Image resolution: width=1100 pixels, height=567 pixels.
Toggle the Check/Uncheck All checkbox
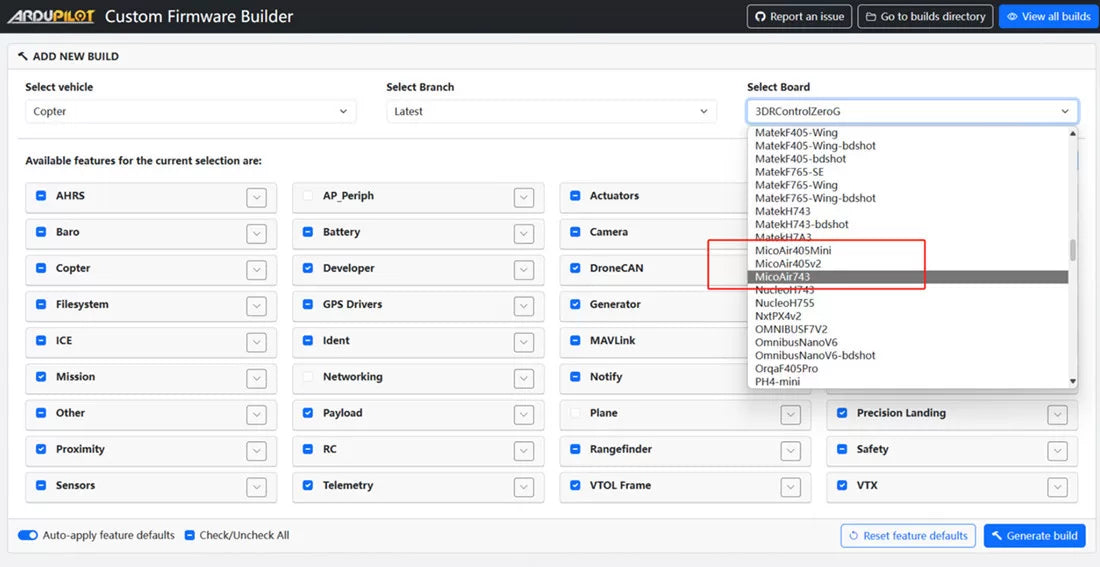point(190,536)
